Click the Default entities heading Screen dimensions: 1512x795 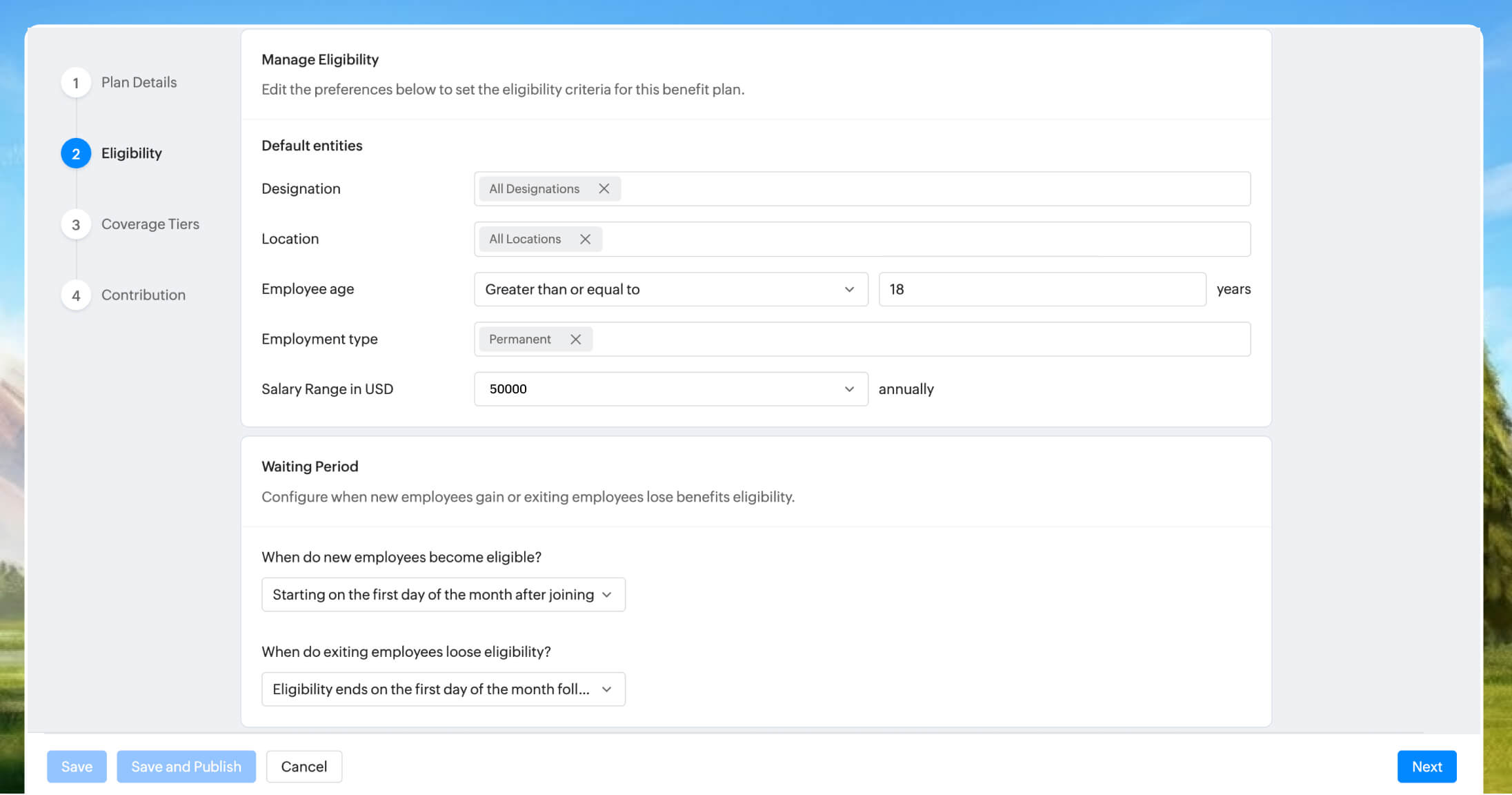(x=312, y=146)
